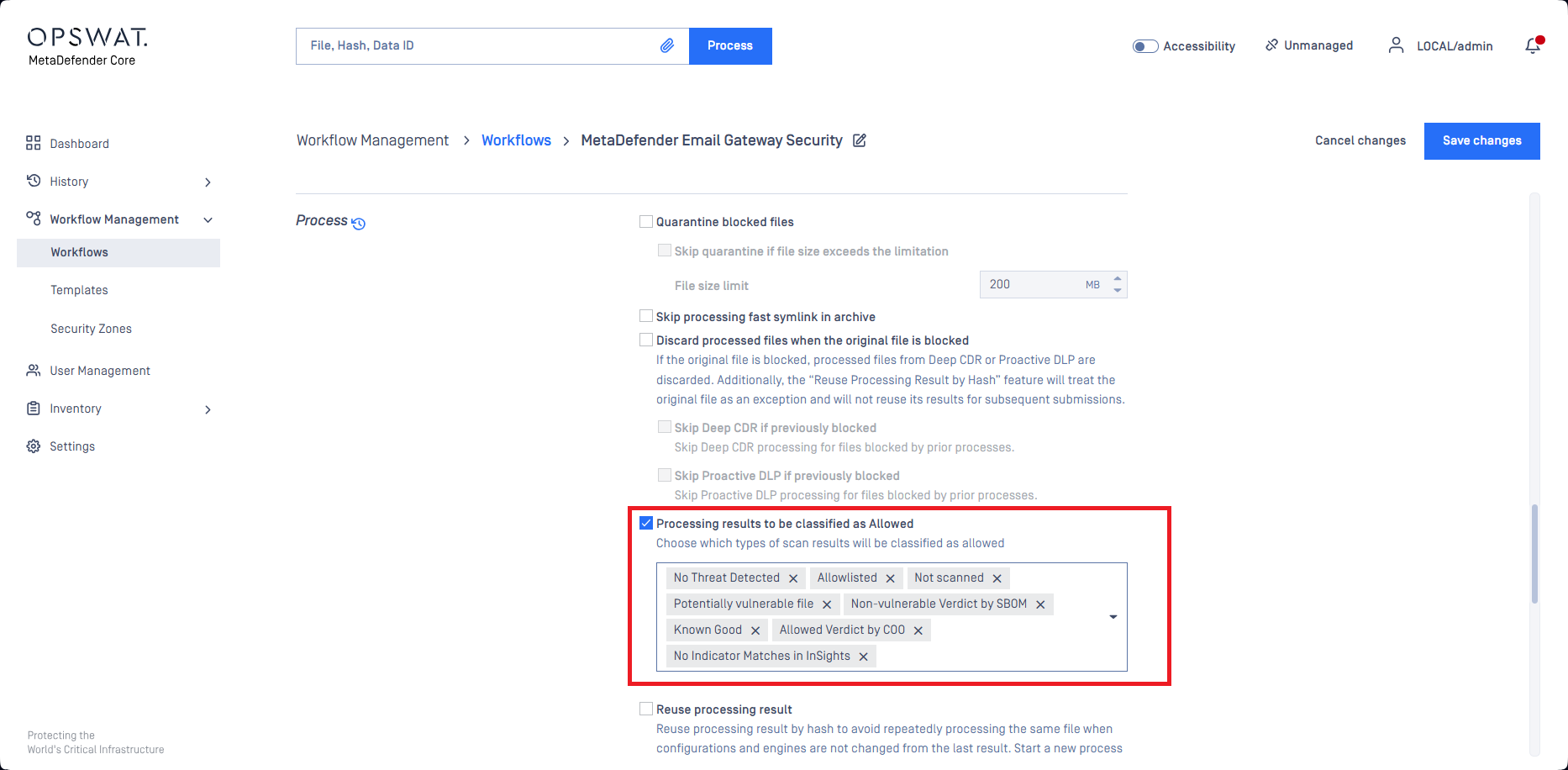The width and height of the screenshot is (1568, 770).
Task: Check Skip Deep CDR if previously blocked
Action: click(x=665, y=427)
